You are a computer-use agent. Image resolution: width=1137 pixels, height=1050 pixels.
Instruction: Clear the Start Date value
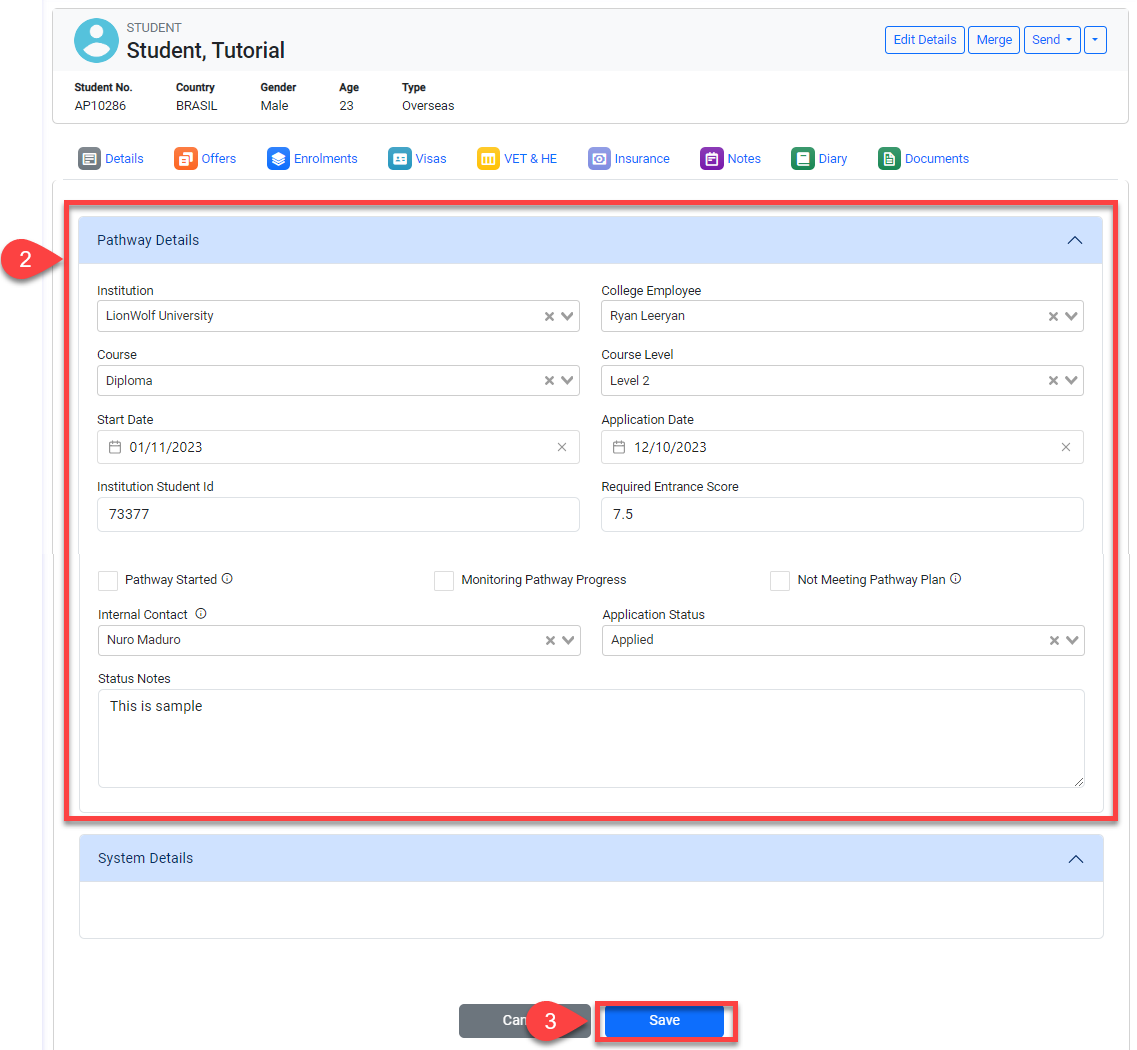click(x=561, y=447)
